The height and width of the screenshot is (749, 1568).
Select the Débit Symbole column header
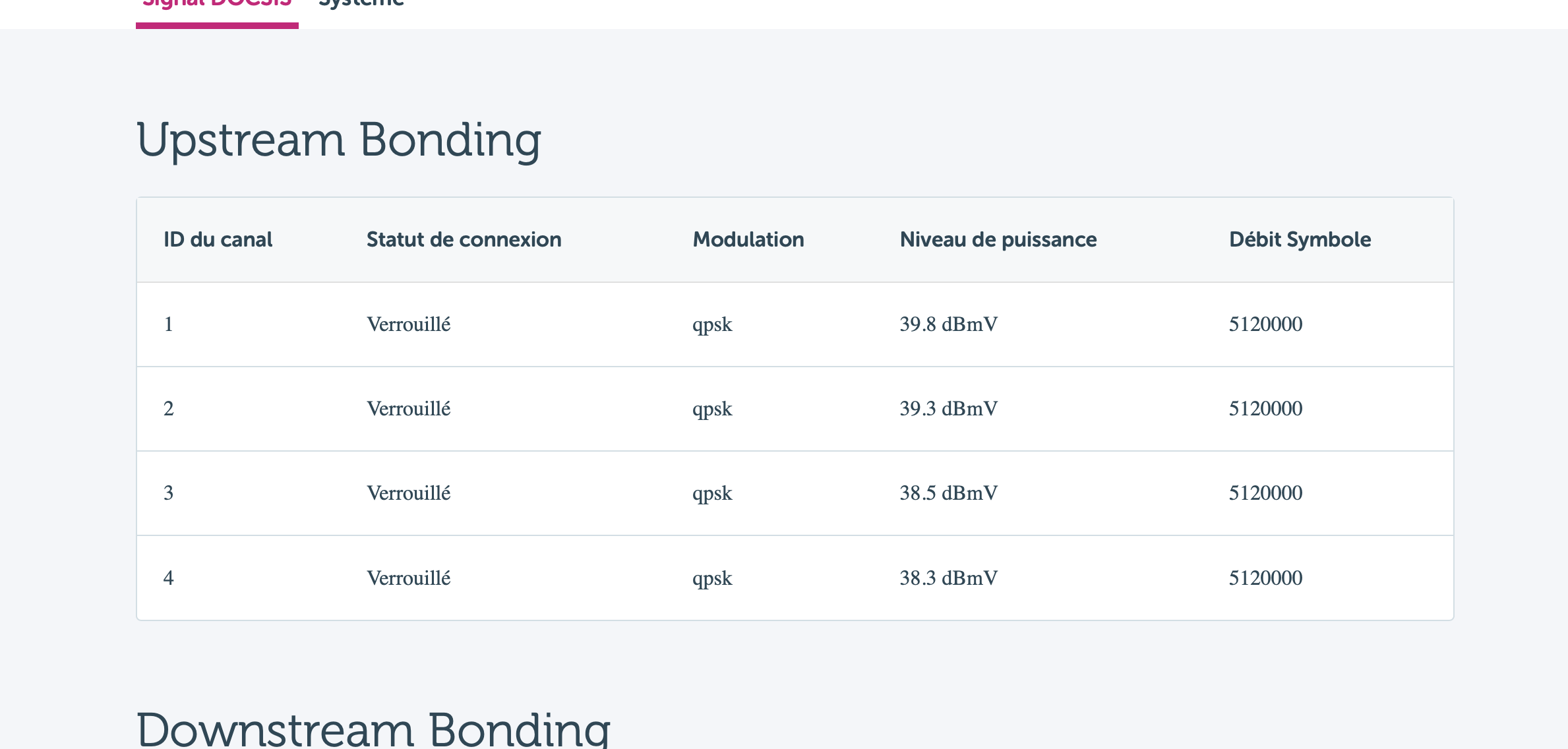[1300, 239]
